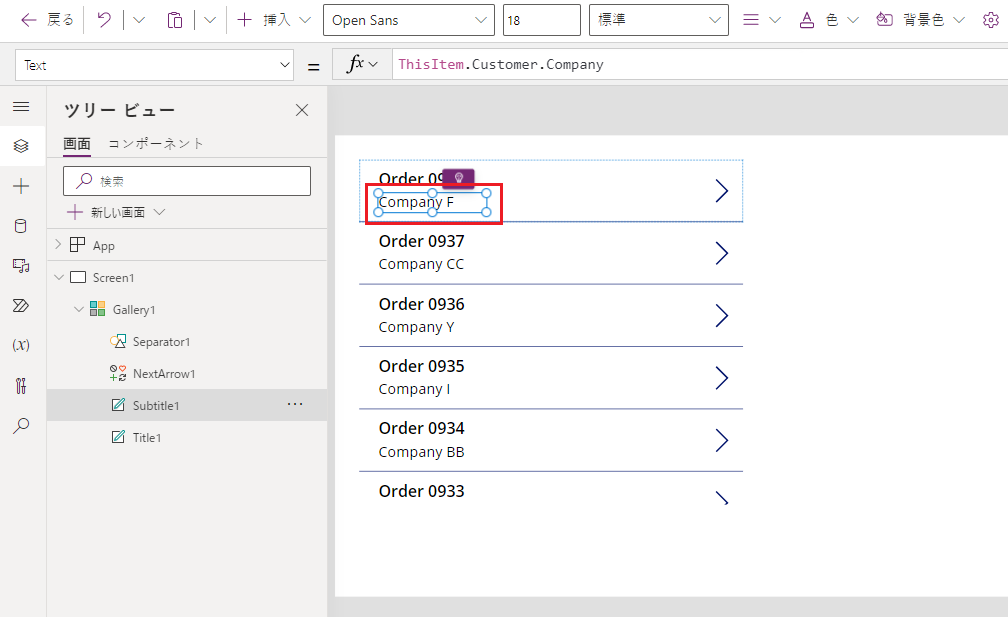Click the paste clipboard icon
The height and width of the screenshot is (617, 1008).
(x=175, y=20)
